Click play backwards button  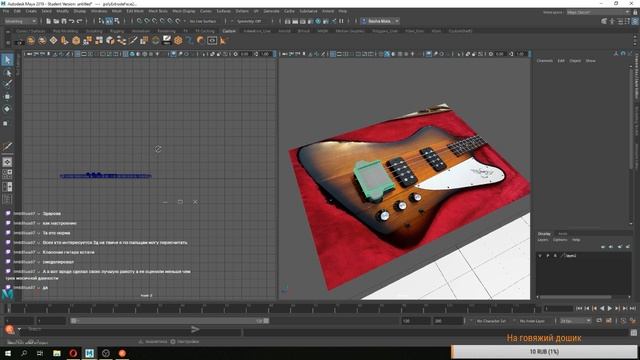click(x=602, y=309)
